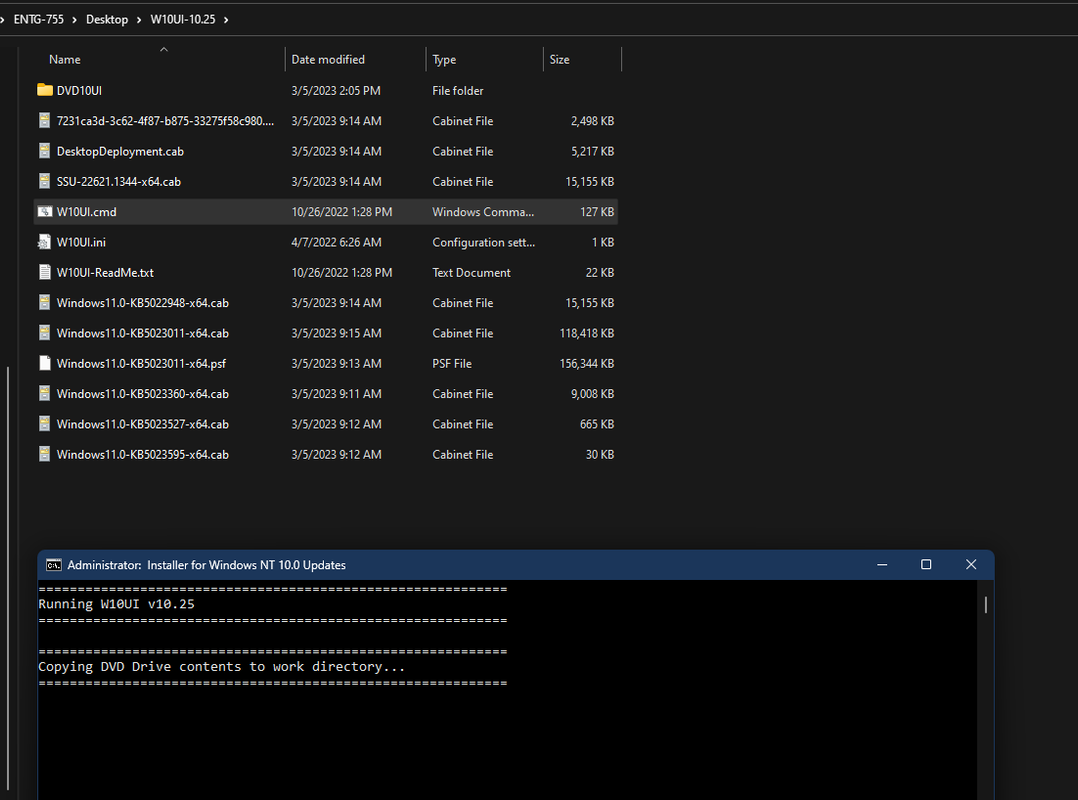Click the Installer window title text

206,565
